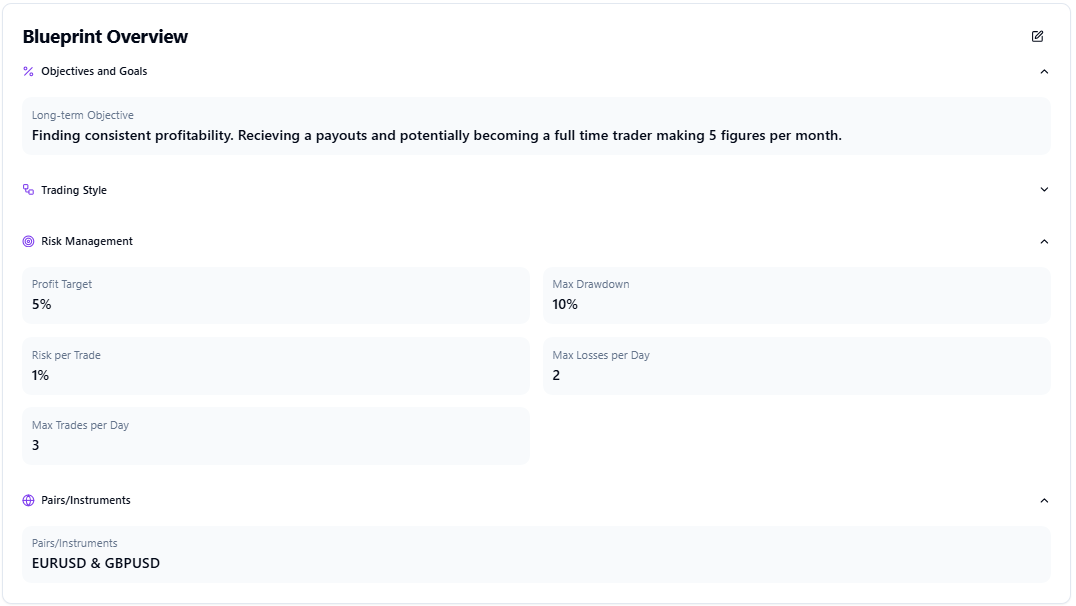The width and height of the screenshot is (1076, 606).
Task: Click the Risk Management header label
Action: tap(87, 242)
